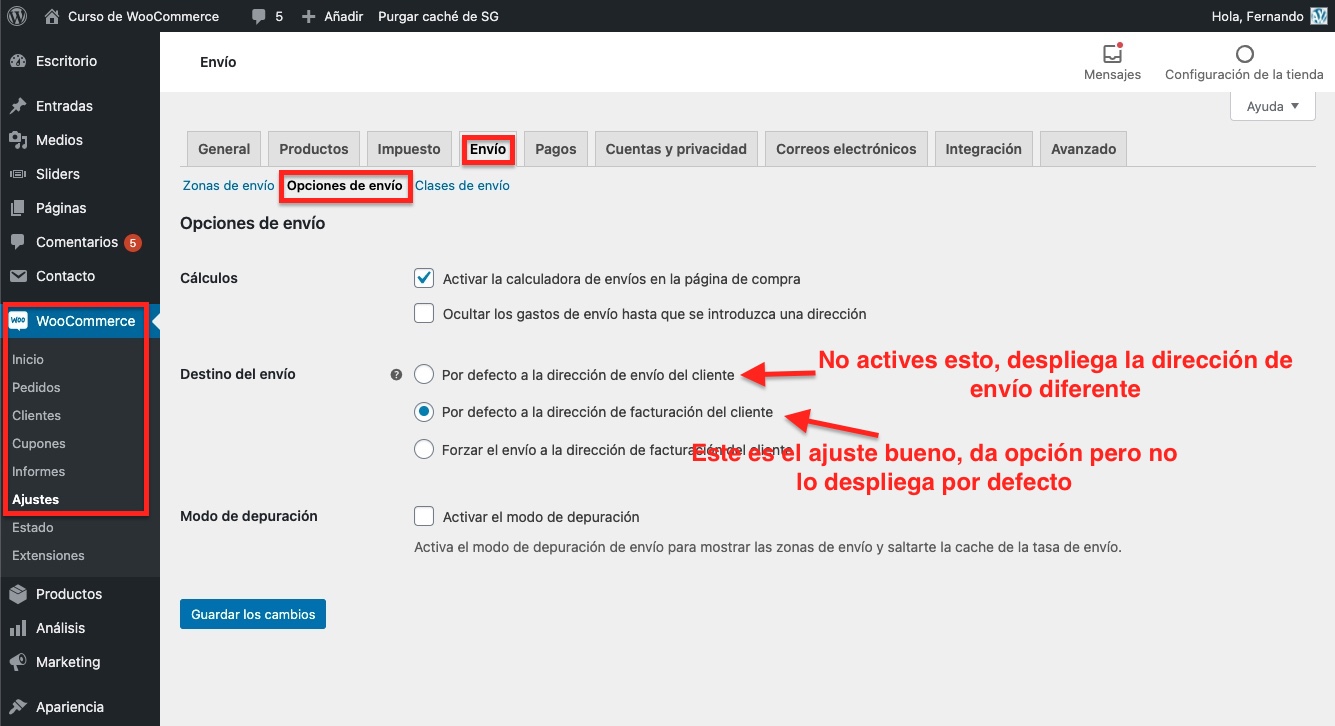Click the Análisis bar chart icon
1335x726 pixels.
click(18, 628)
